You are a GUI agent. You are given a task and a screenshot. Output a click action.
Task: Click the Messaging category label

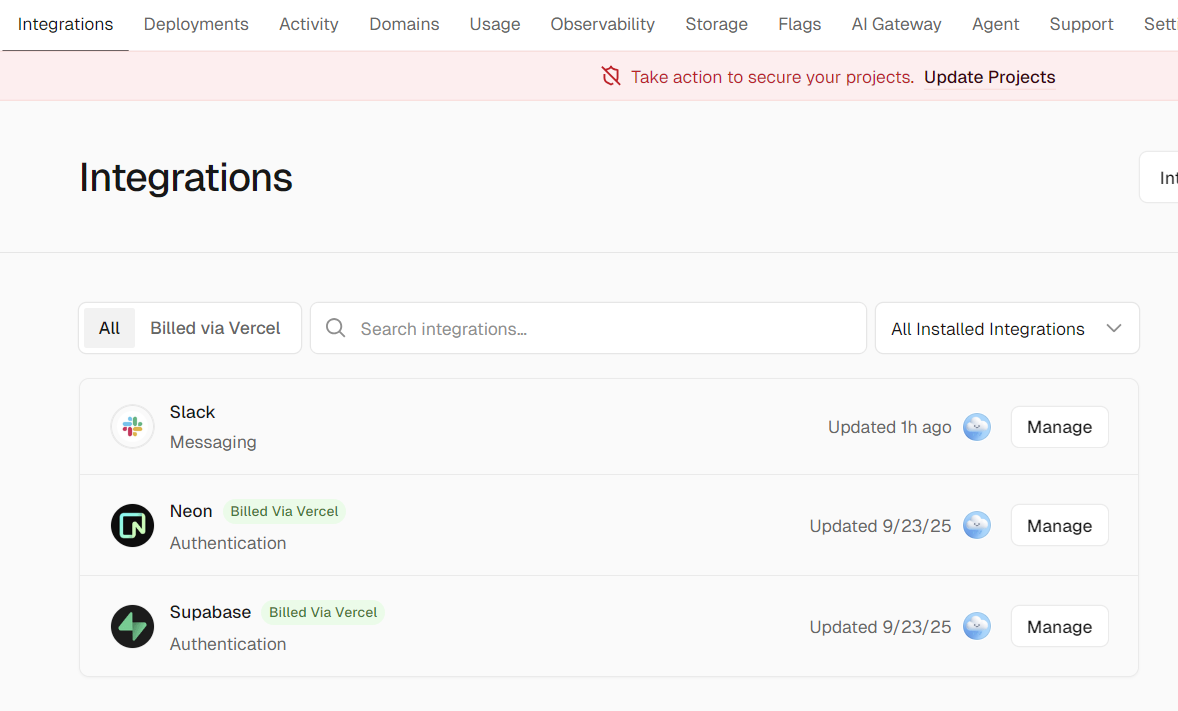(213, 442)
